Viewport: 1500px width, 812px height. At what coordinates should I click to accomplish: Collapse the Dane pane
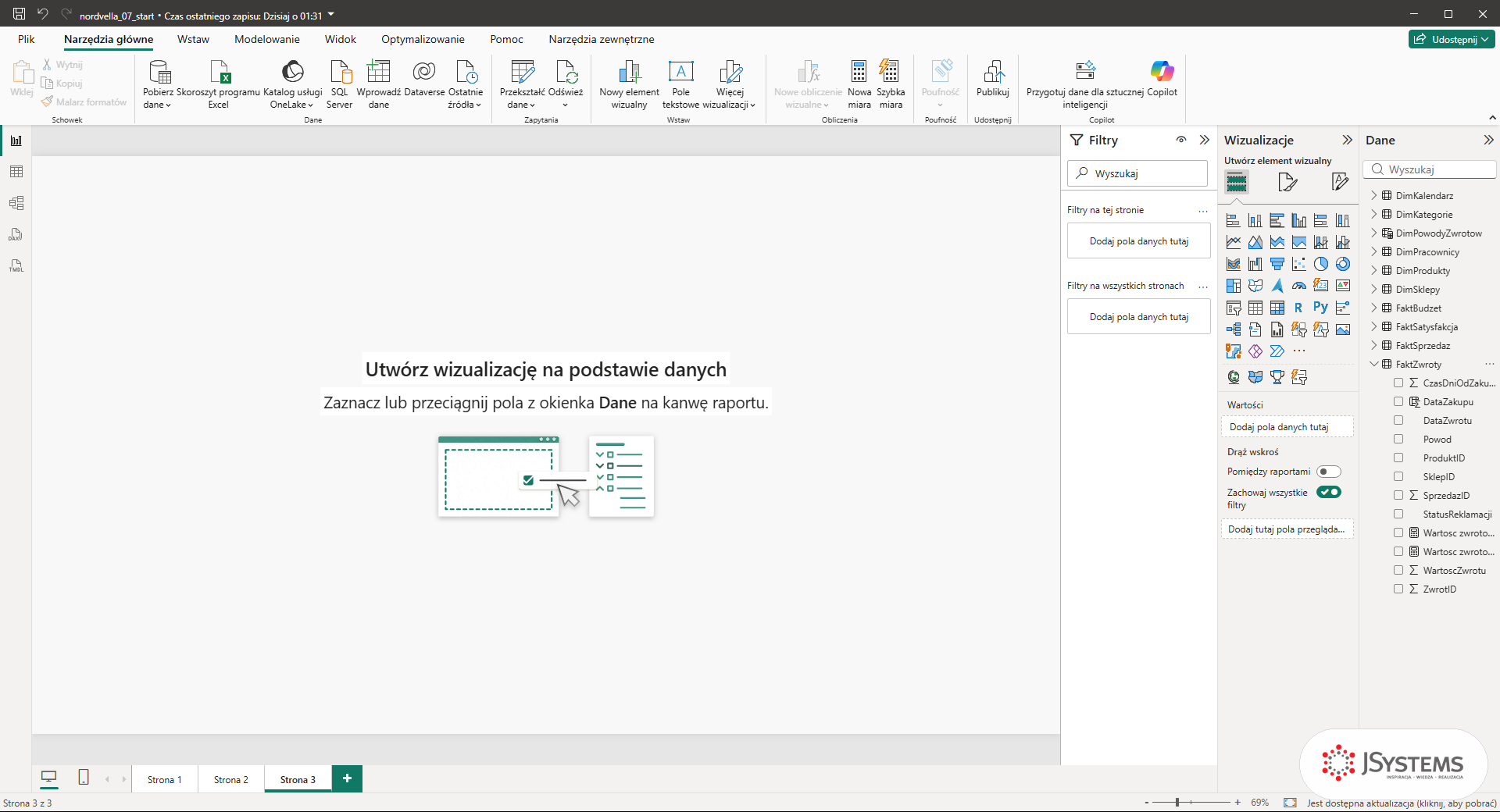[1488, 140]
